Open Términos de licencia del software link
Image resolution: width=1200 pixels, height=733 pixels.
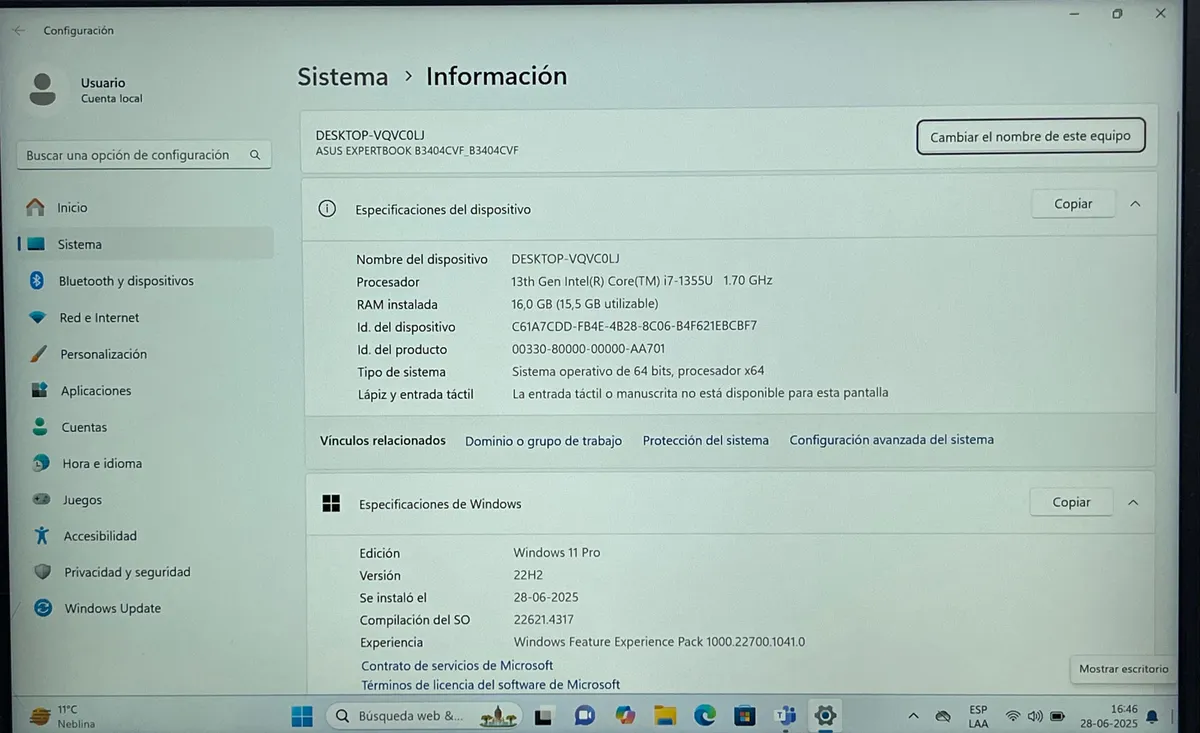[x=491, y=685]
